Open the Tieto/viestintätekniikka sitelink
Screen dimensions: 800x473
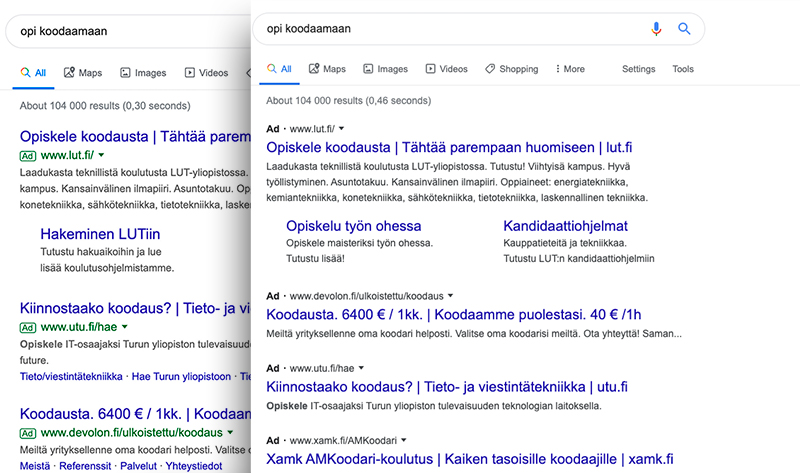click(71, 377)
